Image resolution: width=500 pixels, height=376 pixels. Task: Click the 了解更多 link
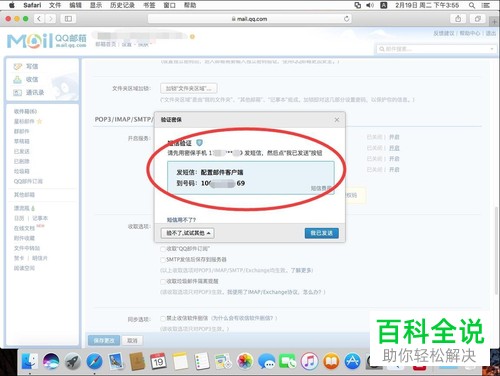click(x=301, y=270)
